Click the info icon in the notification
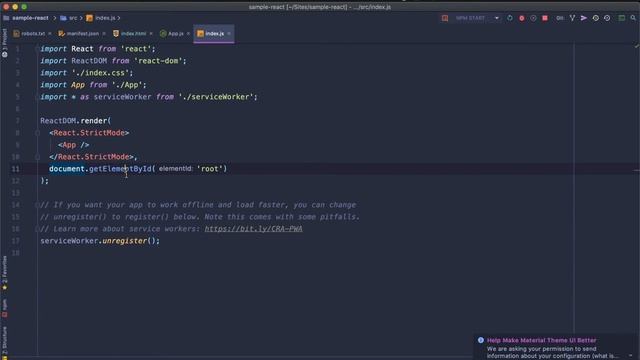The height and width of the screenshot is (360, 640). (x=480, y=340)
